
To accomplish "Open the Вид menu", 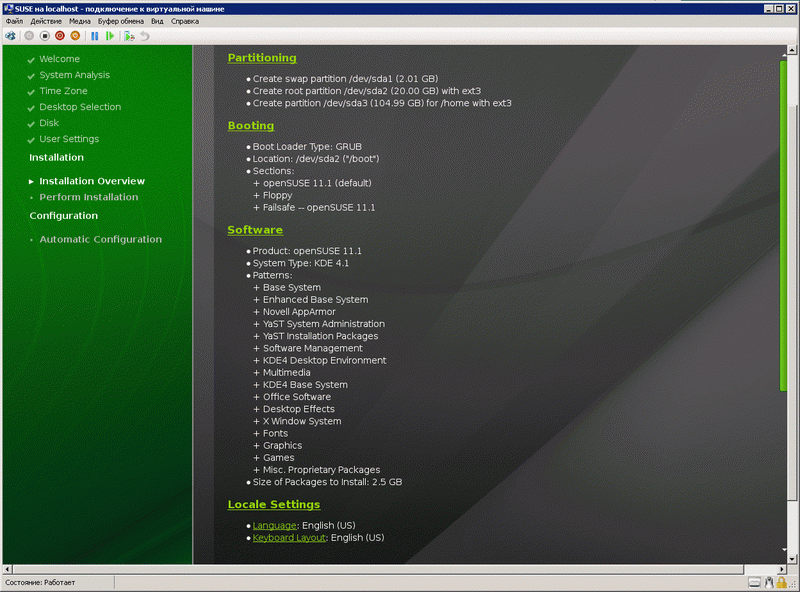I will tap(157, 21).
